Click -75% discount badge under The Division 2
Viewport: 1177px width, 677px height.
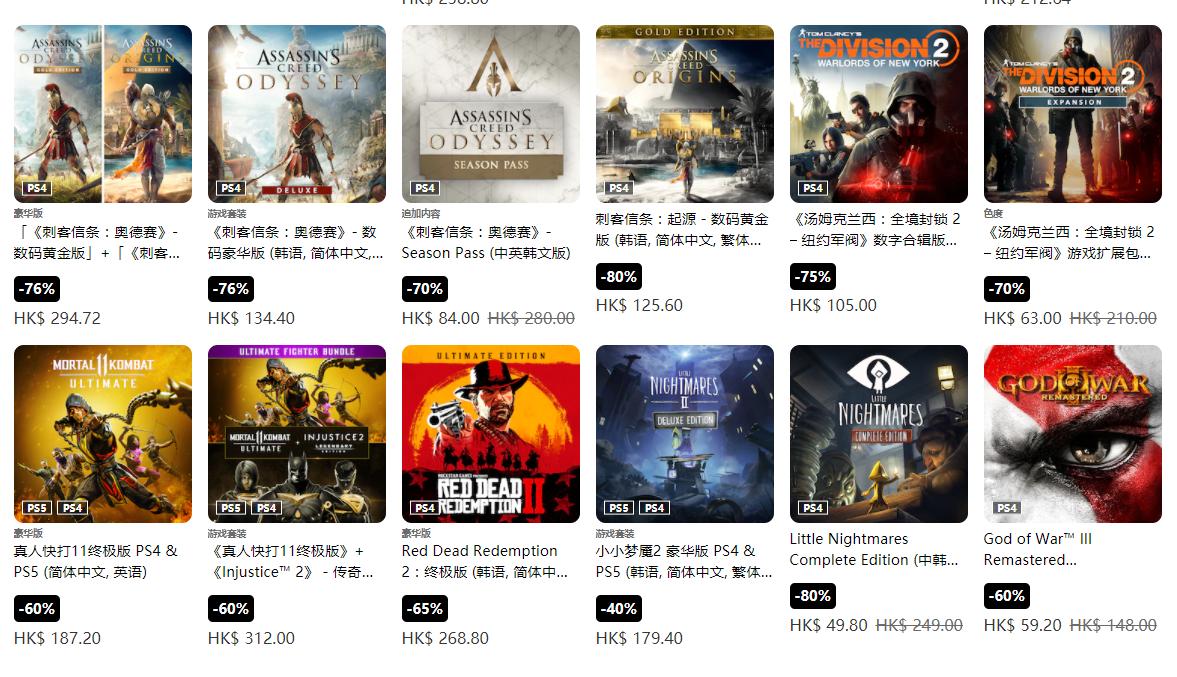coord(813,276)
